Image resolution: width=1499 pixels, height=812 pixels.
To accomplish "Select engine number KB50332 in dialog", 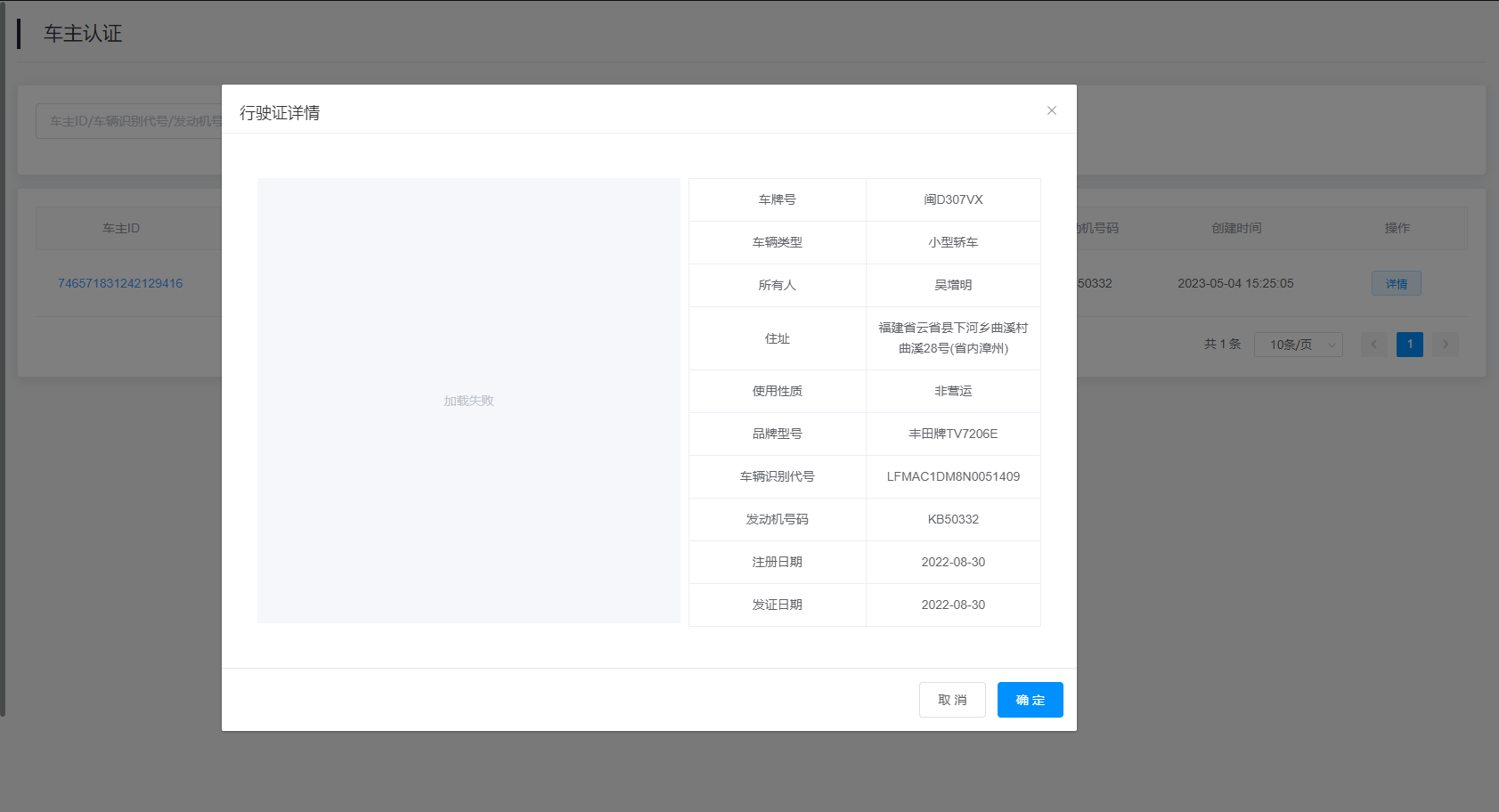I will point(953,519).
